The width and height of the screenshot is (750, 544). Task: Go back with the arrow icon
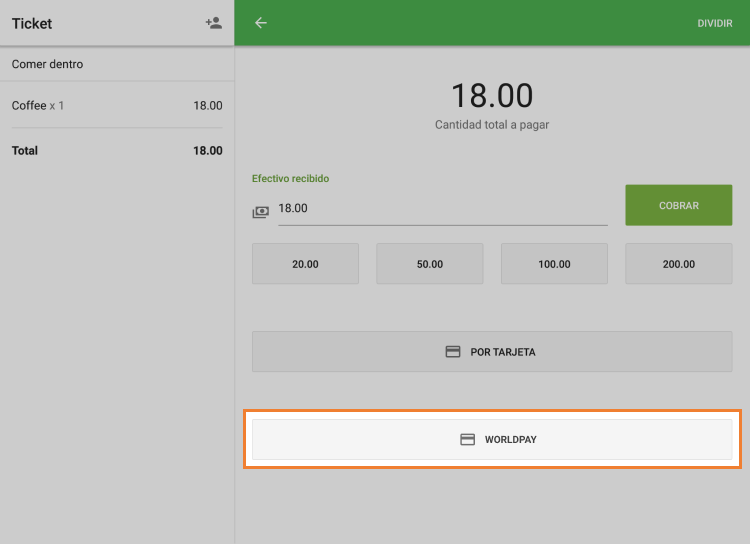[x=261, y=23]
